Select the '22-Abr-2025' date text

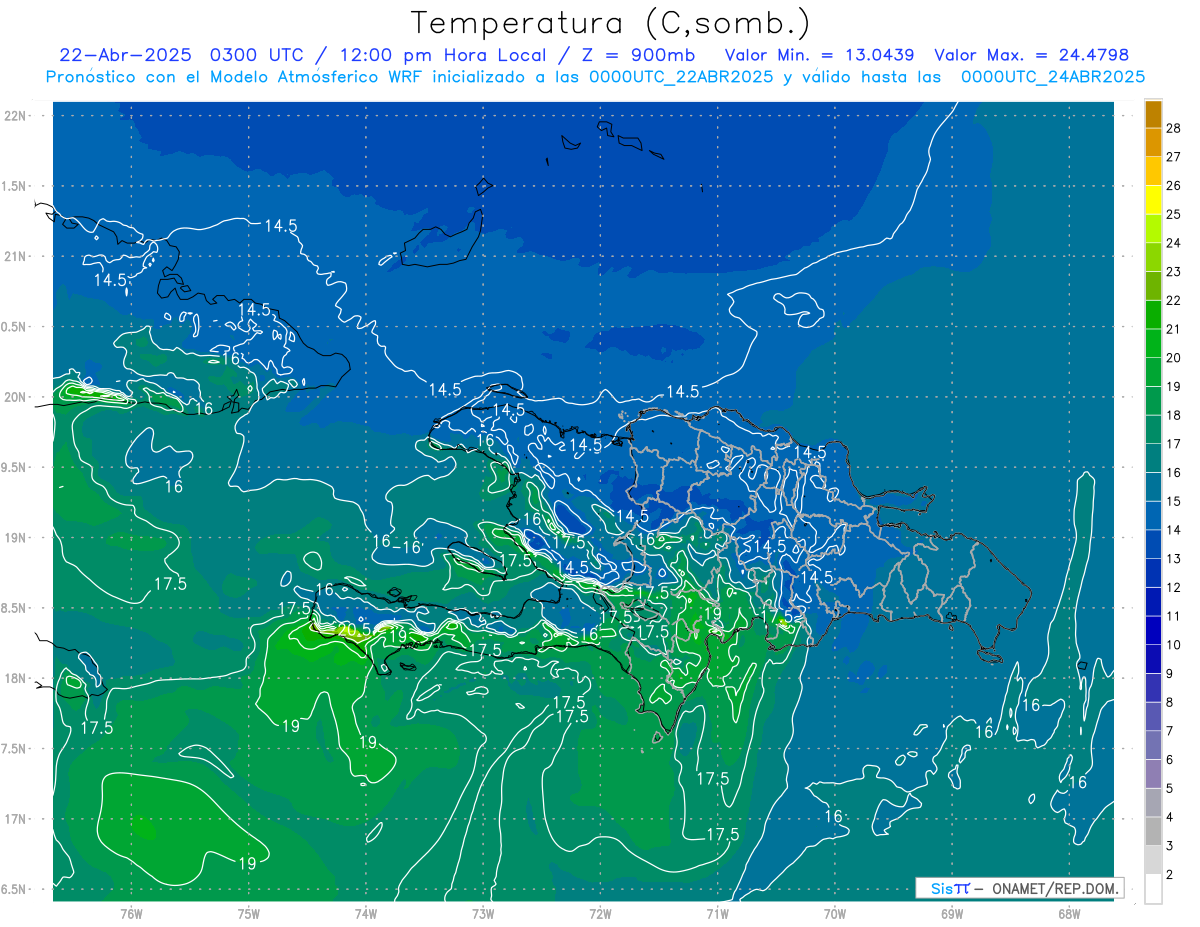126,55
